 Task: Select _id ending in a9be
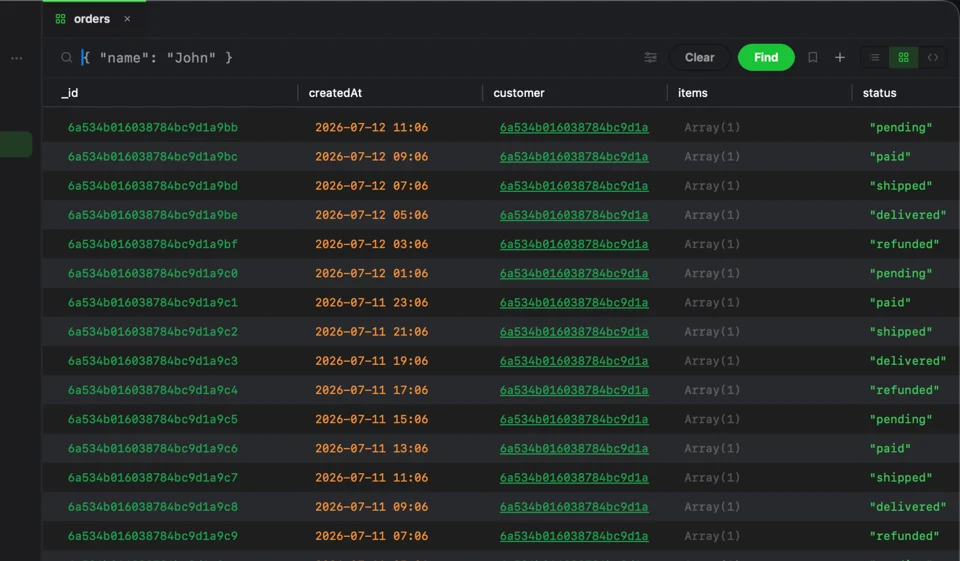click(152, 215)
